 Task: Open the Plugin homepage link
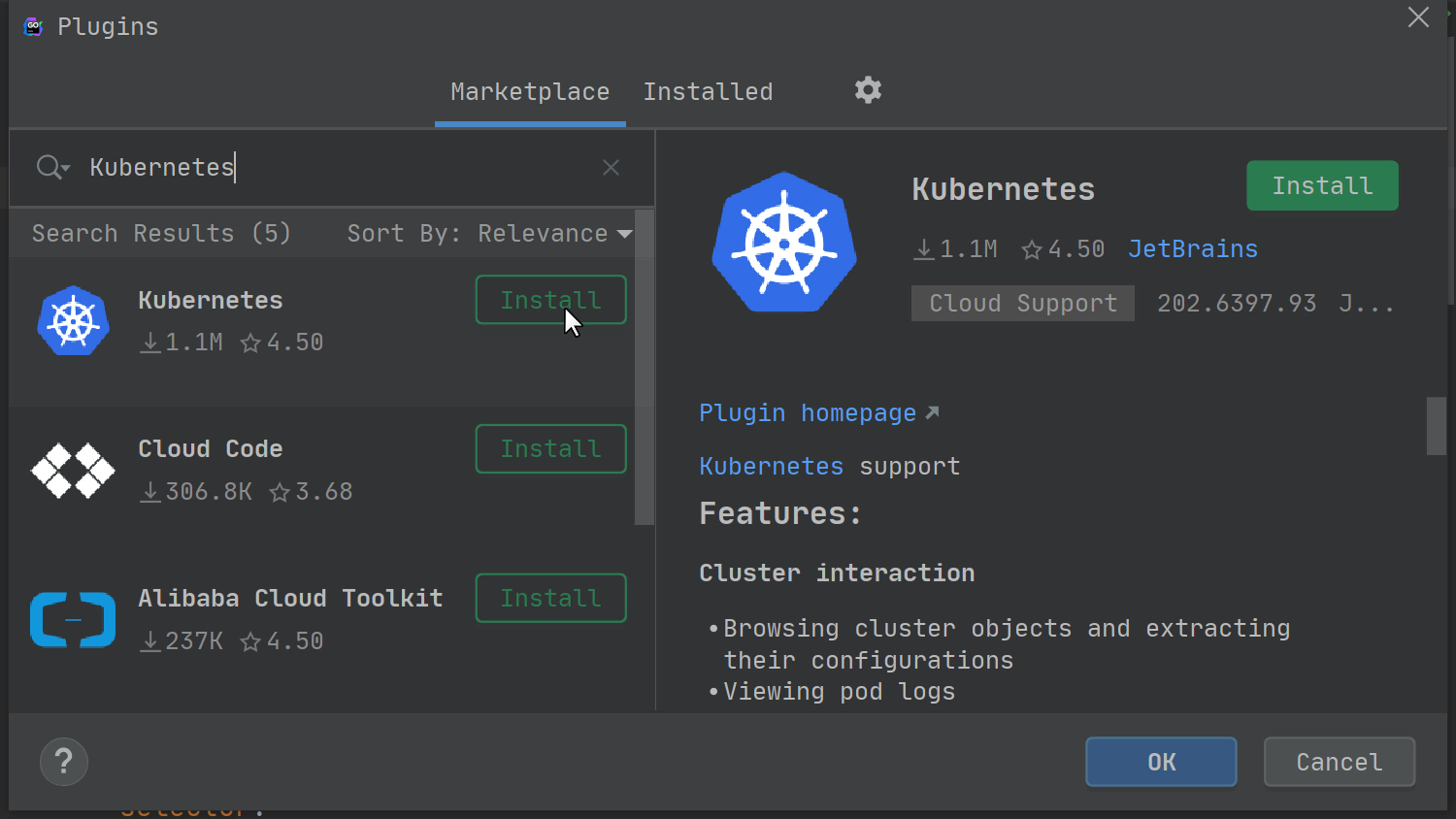pyautogui.click(x=809, y=412)
